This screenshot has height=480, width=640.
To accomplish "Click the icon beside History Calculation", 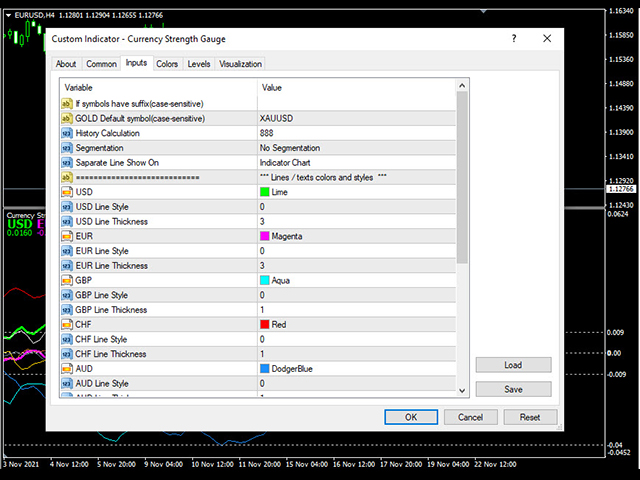I will click(x=67, y=133).
